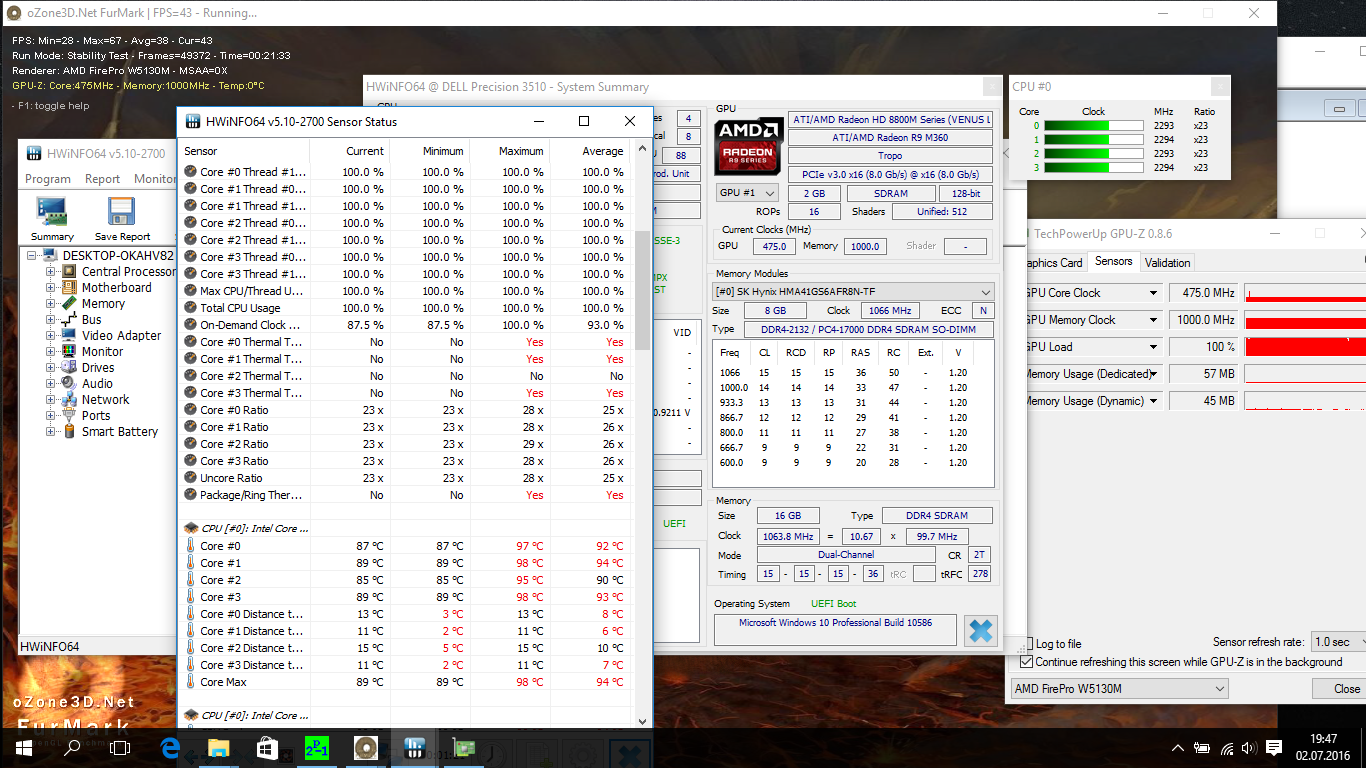Screen dimensions: 1366x768
Task: Open the Windows Store taskbar icon
Action: click(x=267, y=748)
